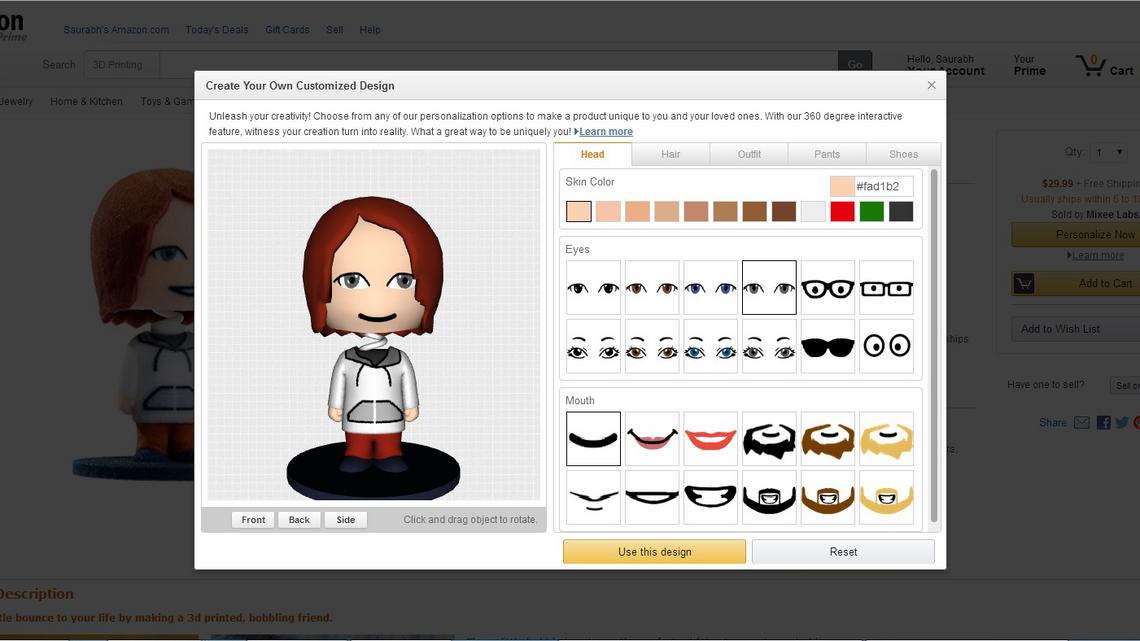Open the 3D Printing search category dropdown
This screenshot has width=1140, height=641.
tap(121, 64)
